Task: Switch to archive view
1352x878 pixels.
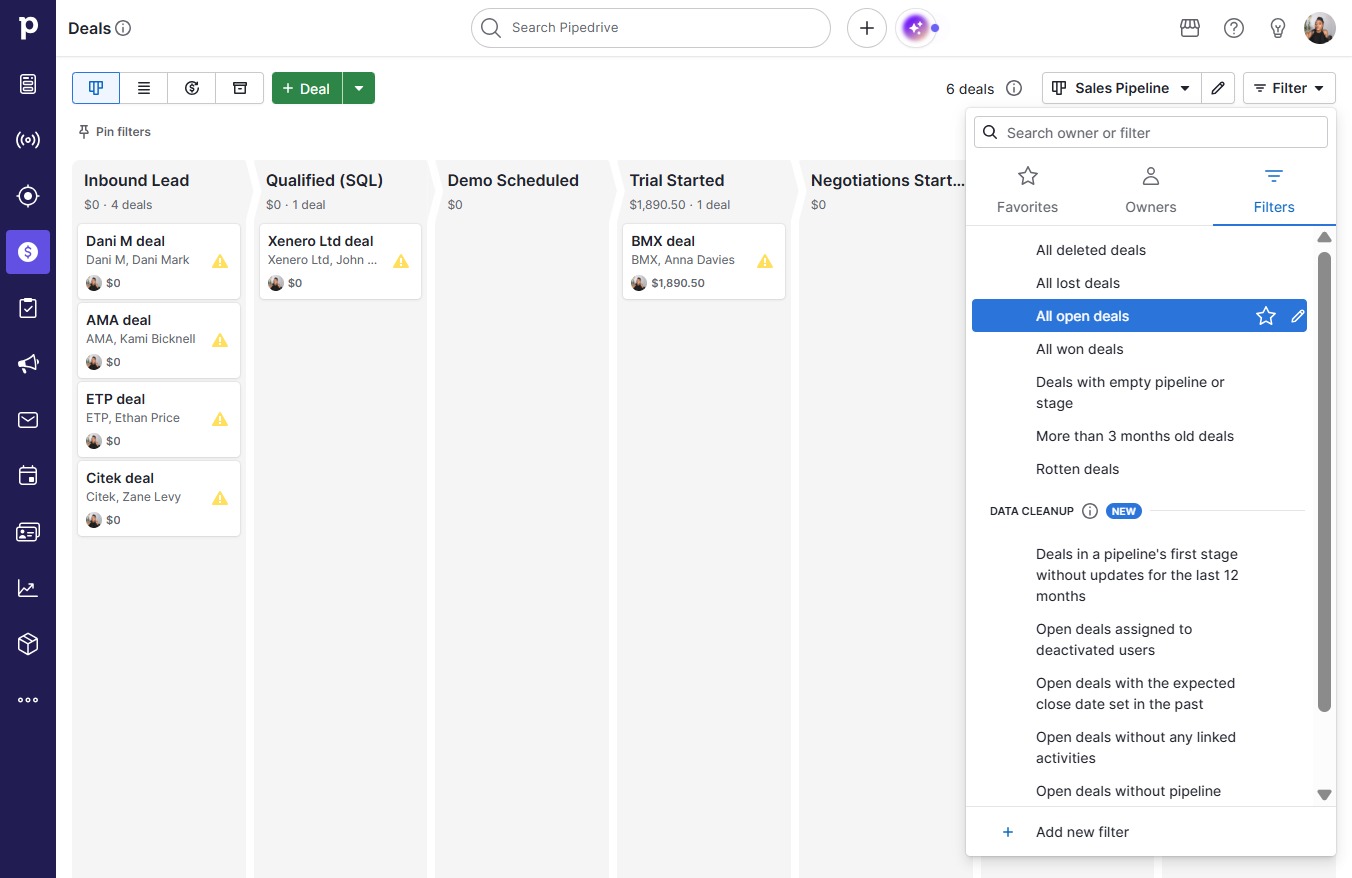Action: click(x=240, y=88)
